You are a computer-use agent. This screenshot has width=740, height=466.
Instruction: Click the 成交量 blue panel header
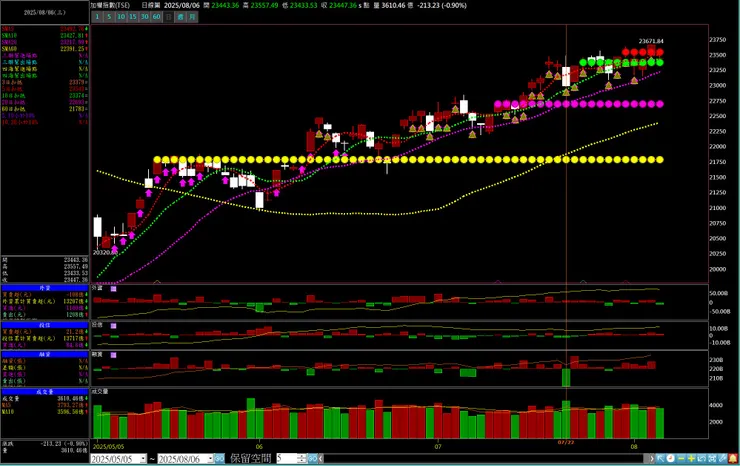44,392
